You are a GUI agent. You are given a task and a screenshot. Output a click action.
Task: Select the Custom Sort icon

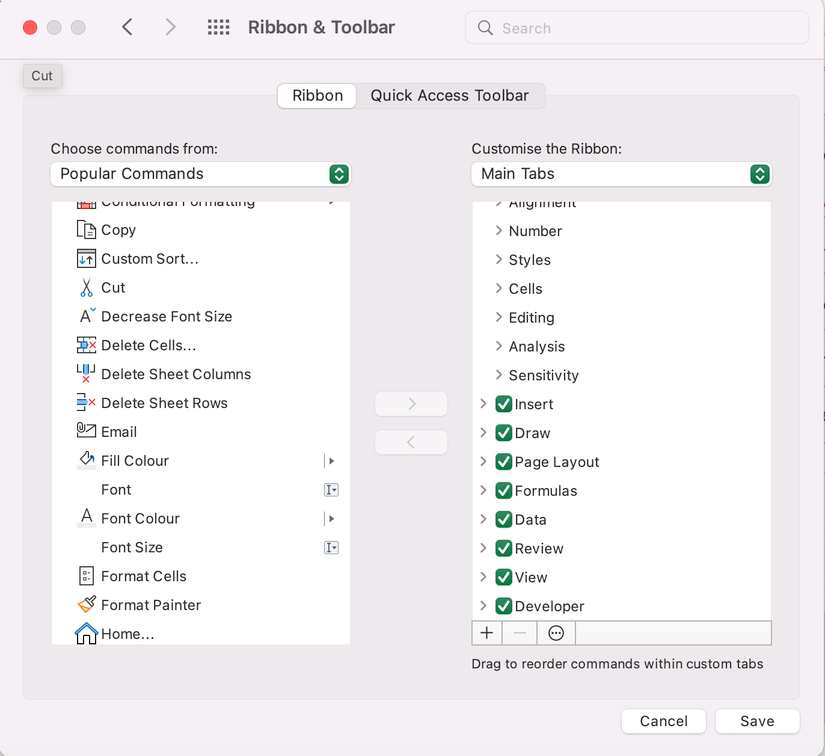coord(85,258)
